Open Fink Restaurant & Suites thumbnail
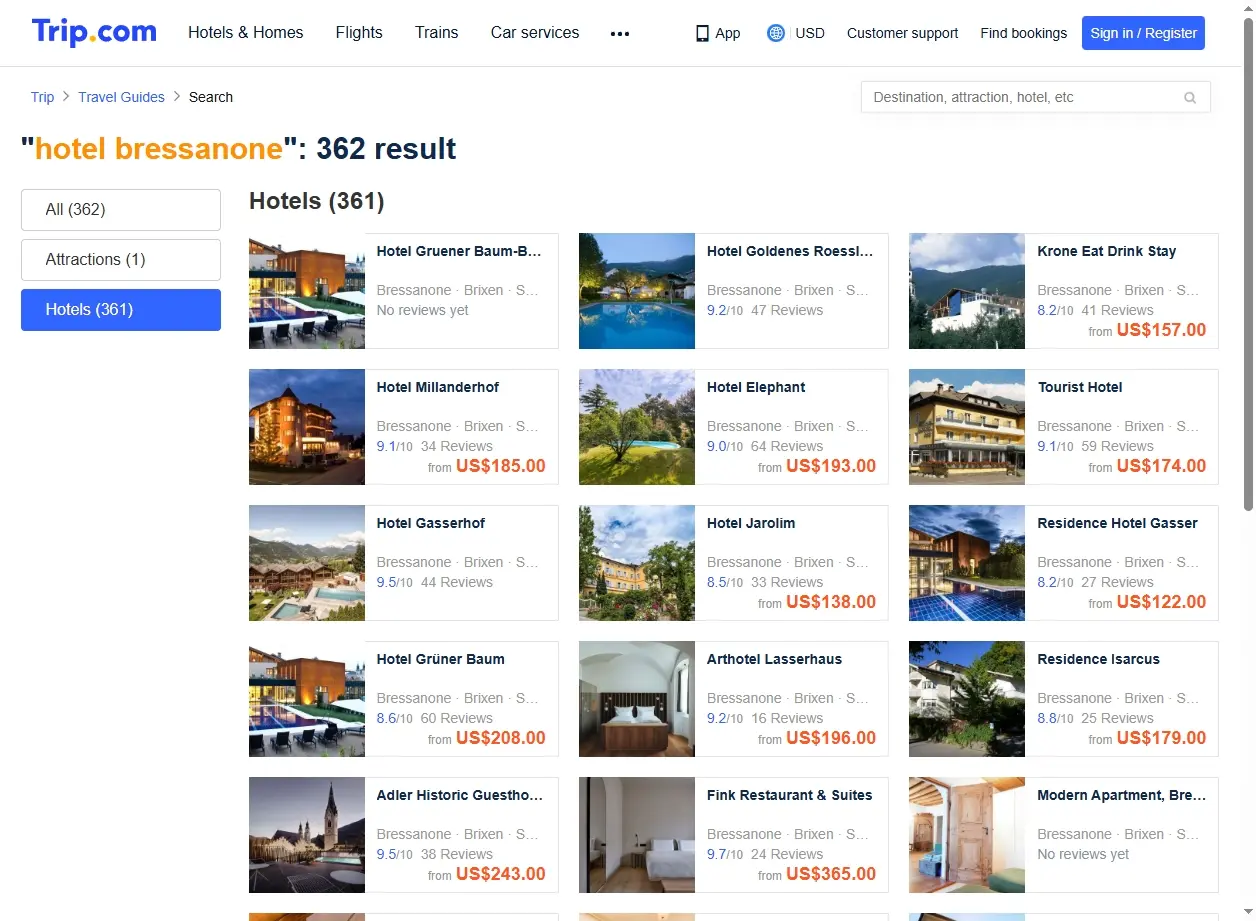1256x921 pixels. tap(637, 835)
